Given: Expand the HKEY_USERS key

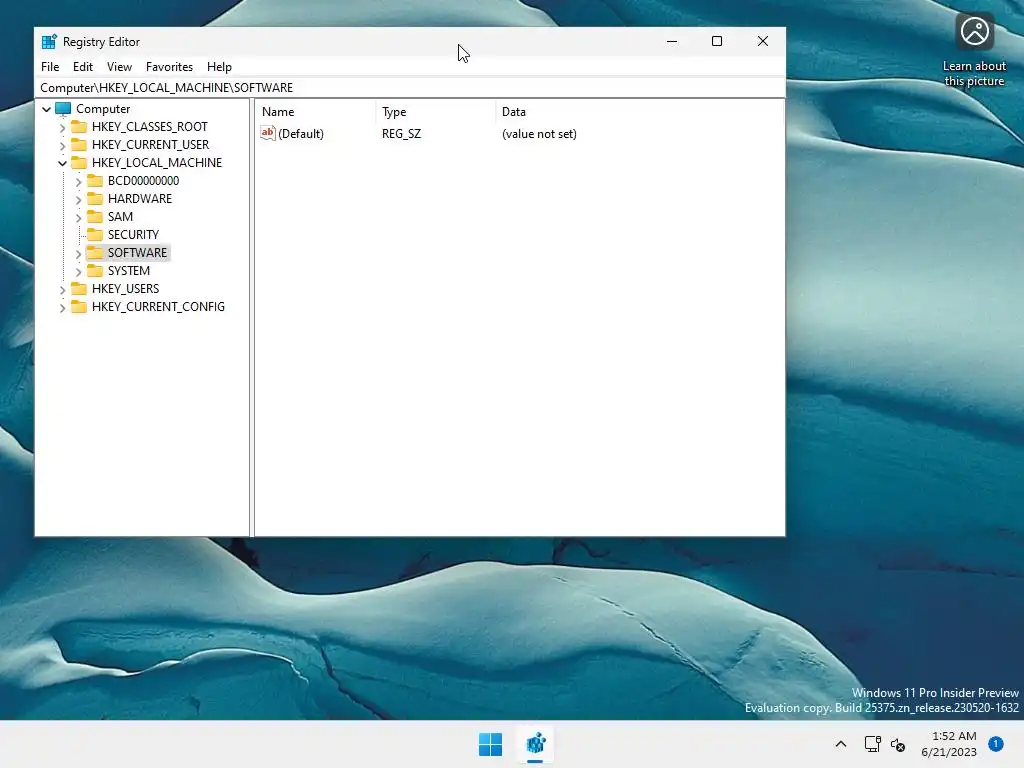Looking at the screenshot, I should [x=63, y=289].
